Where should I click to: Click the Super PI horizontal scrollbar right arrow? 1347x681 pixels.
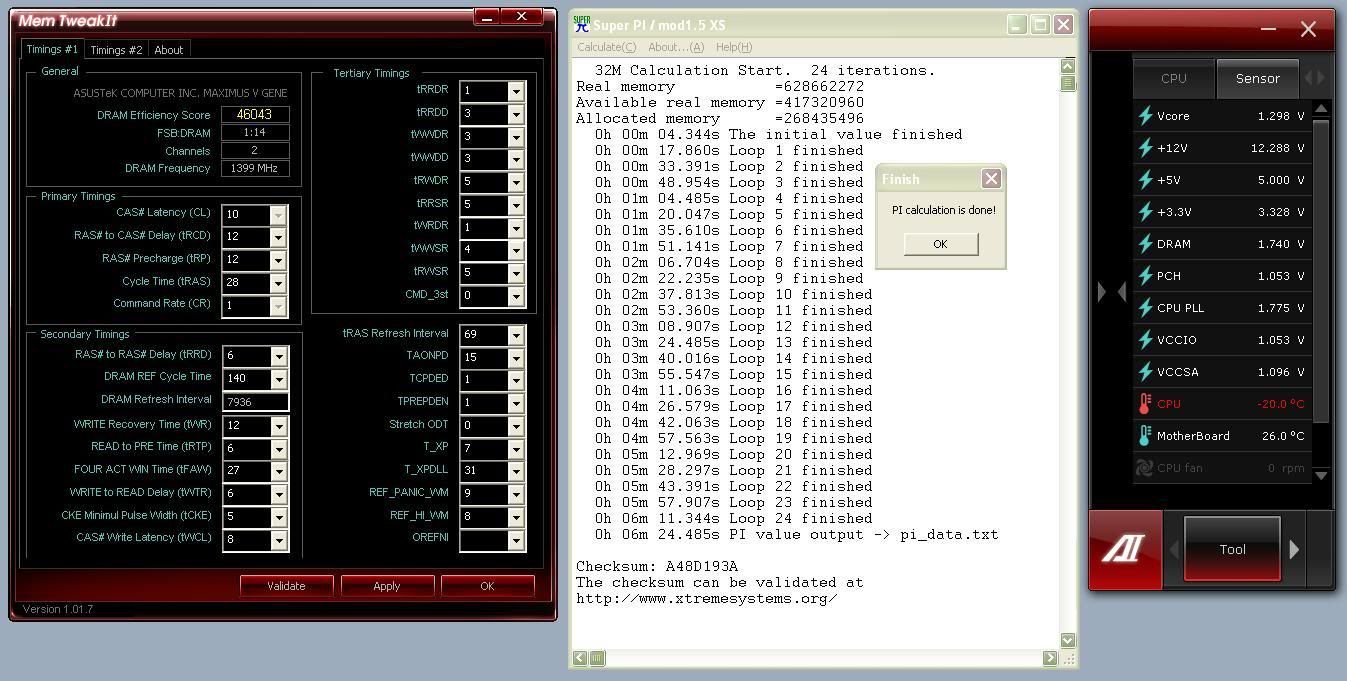click(1050, 658)
